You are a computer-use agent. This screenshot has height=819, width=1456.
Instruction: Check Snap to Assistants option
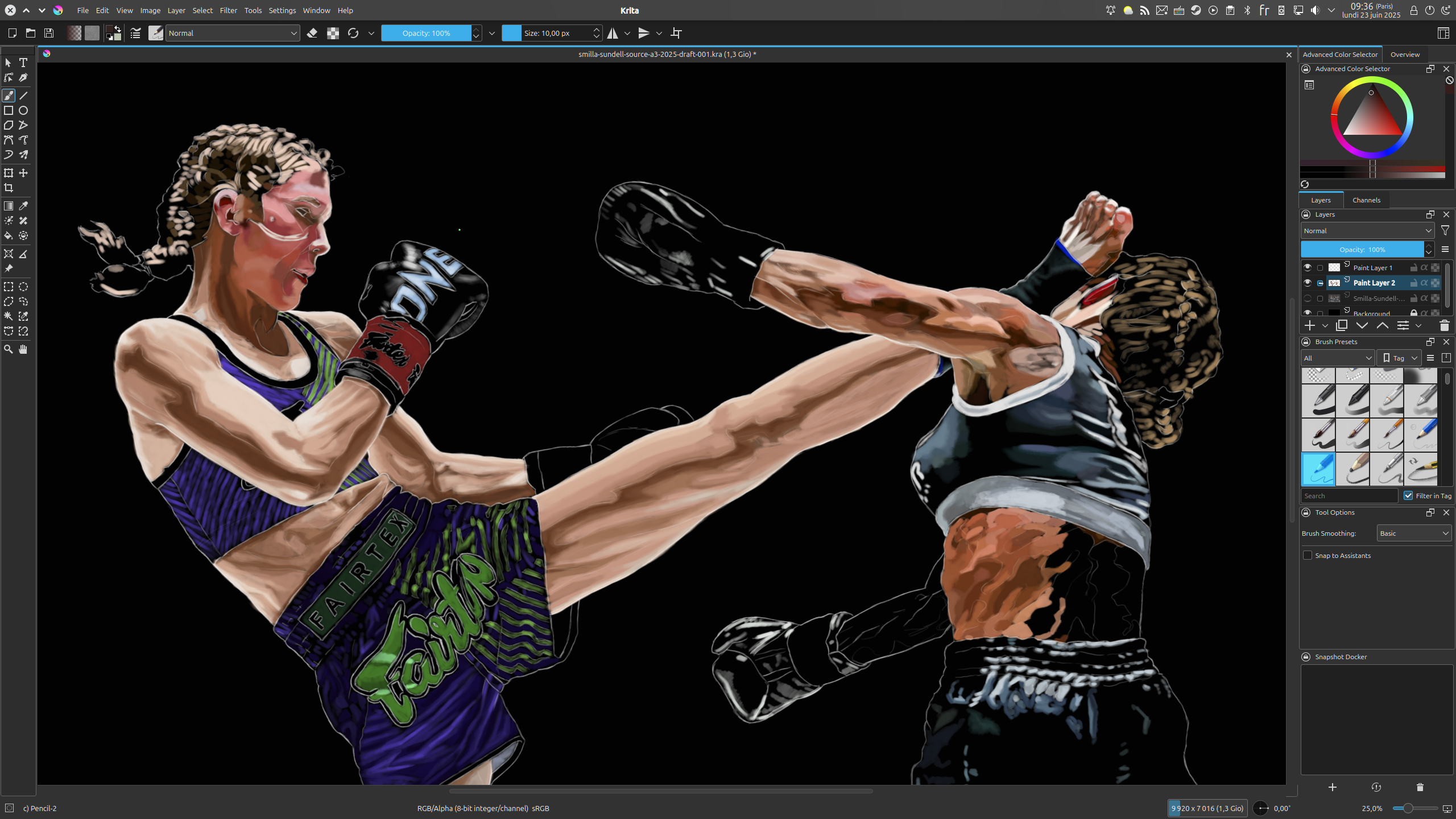click(x=1308, y=555)
